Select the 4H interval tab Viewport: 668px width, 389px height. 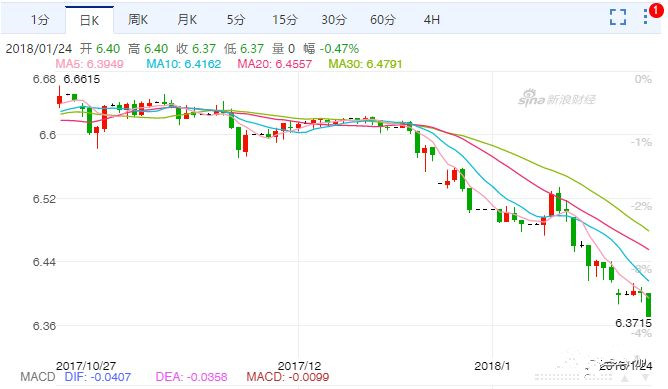432,20
